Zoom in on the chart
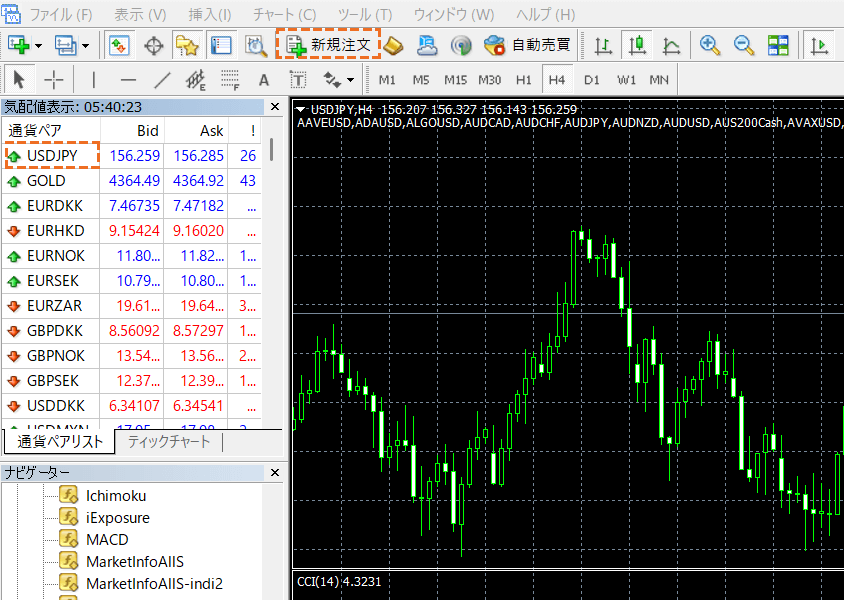 (710, 45)
